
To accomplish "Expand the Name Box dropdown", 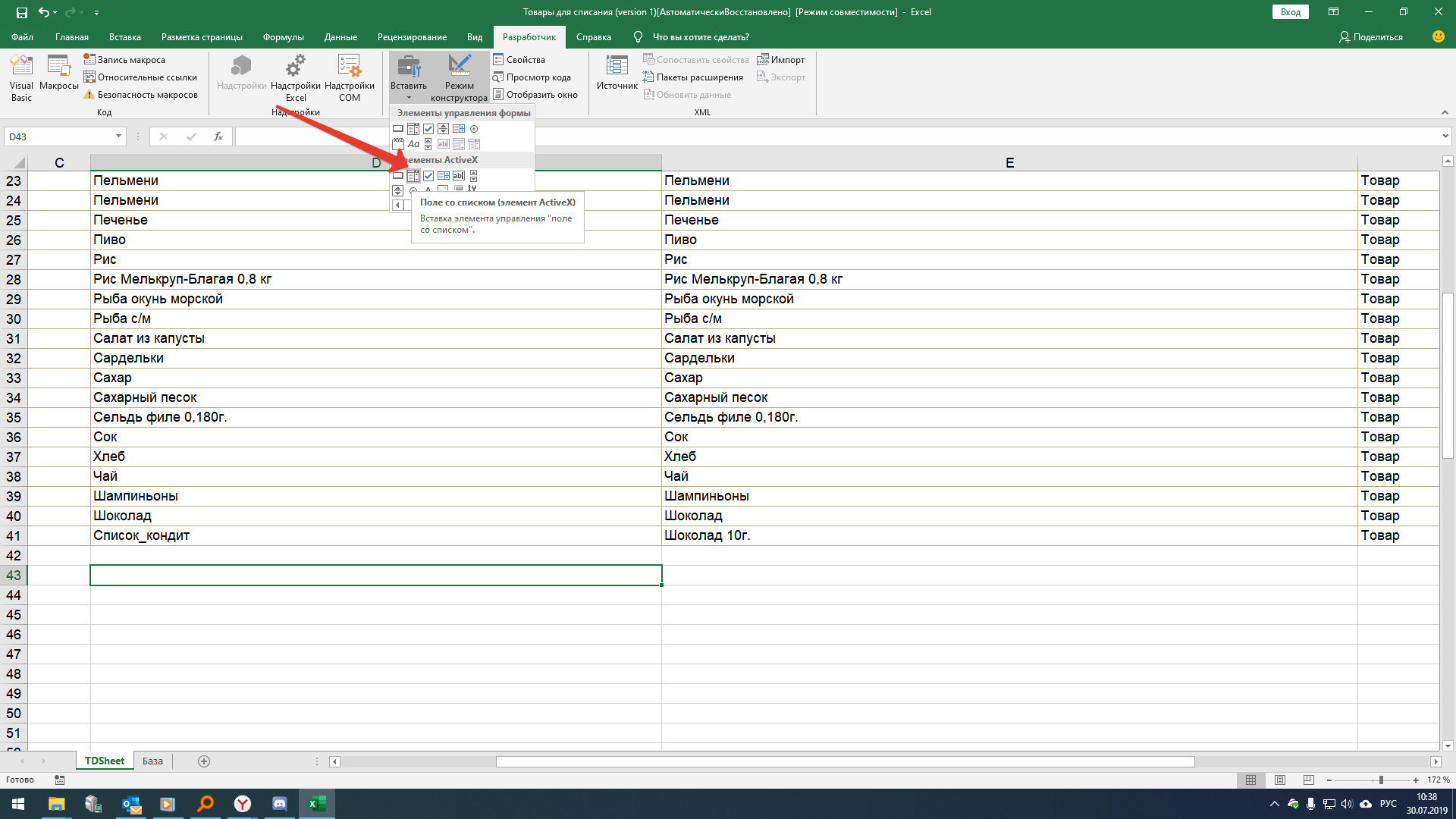I will tap(118, 136).
